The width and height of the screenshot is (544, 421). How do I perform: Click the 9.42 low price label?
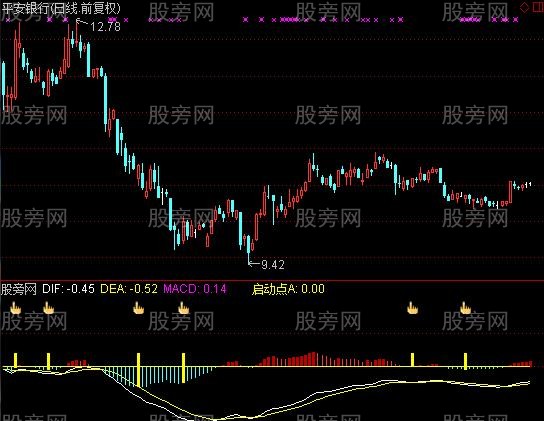273,265
